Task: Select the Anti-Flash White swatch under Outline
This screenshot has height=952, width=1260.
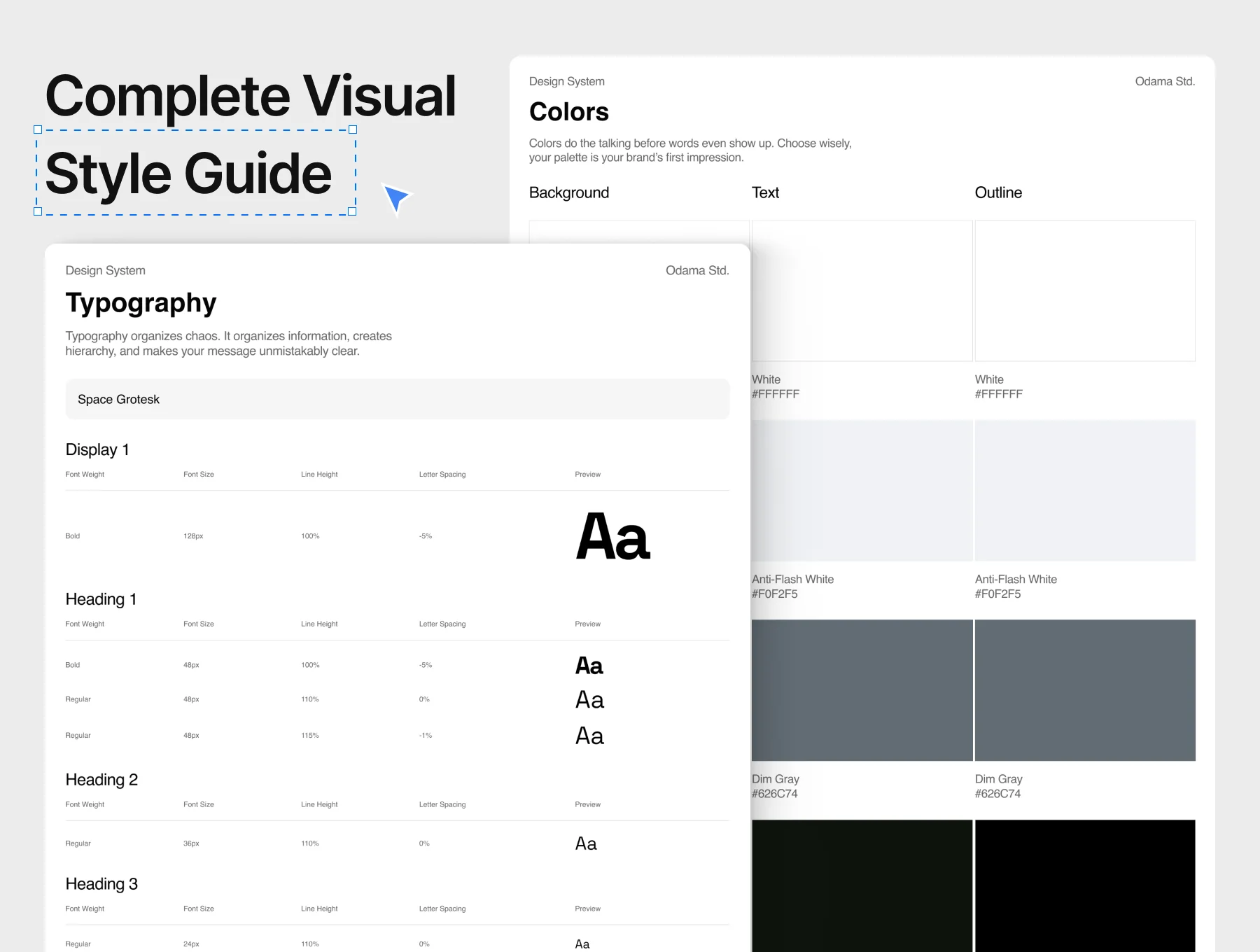Action: pyautogui.click(x=1085, y=490)
